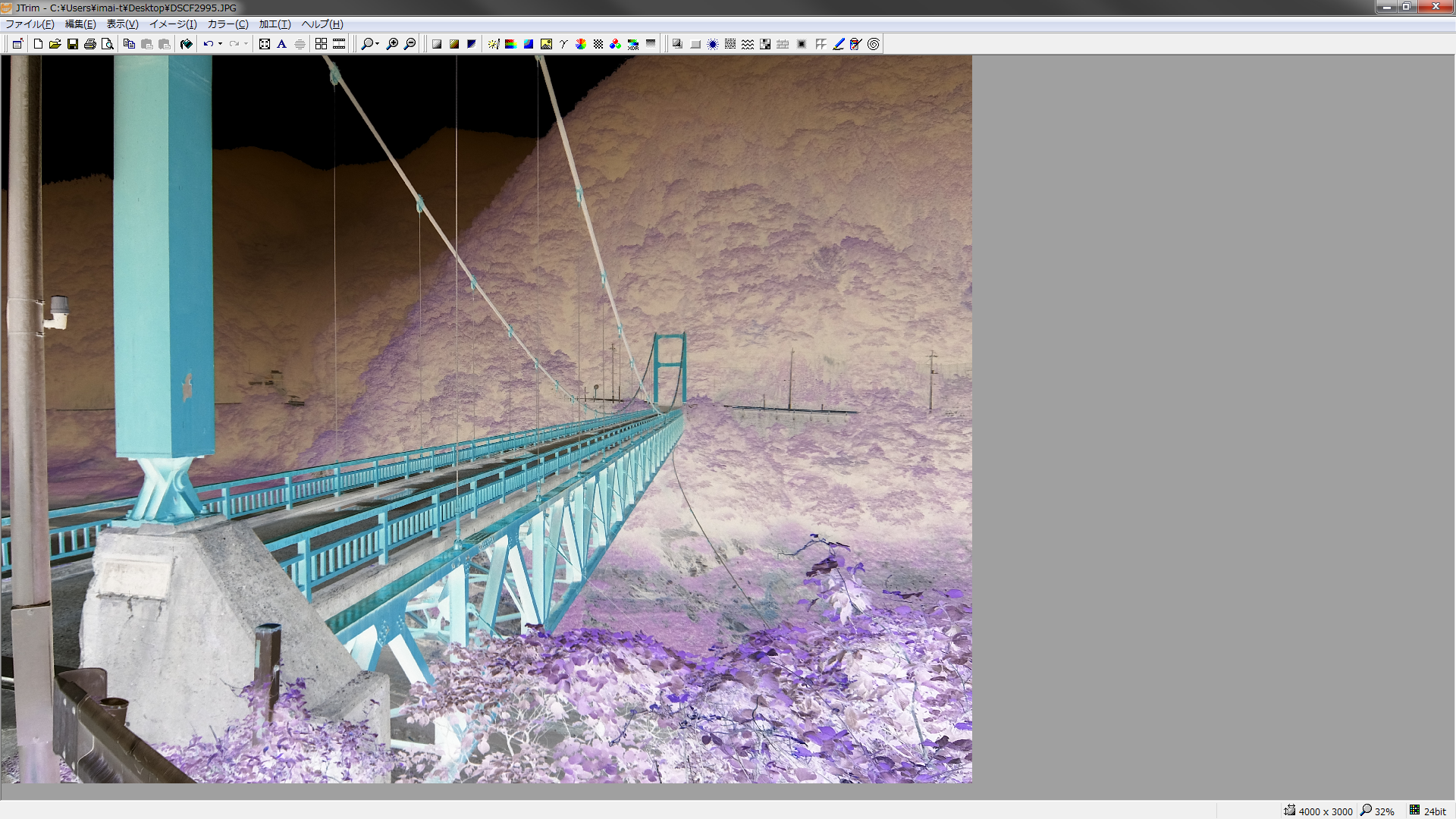Image resolution: width=1456 pixels, height=819 pixels.
Task: Open the ファイル(F) menu
Action: (30, 24)
